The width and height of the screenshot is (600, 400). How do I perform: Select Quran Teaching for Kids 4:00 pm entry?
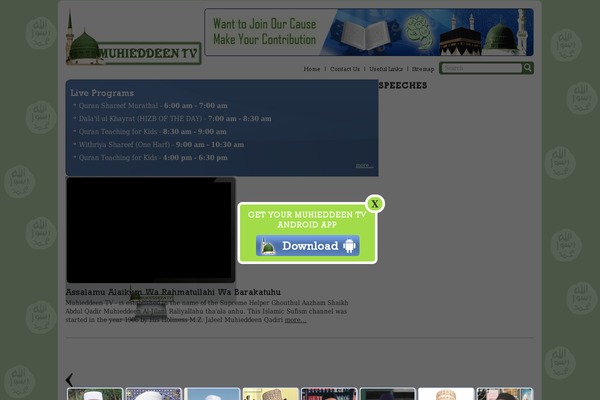[153, 158]
